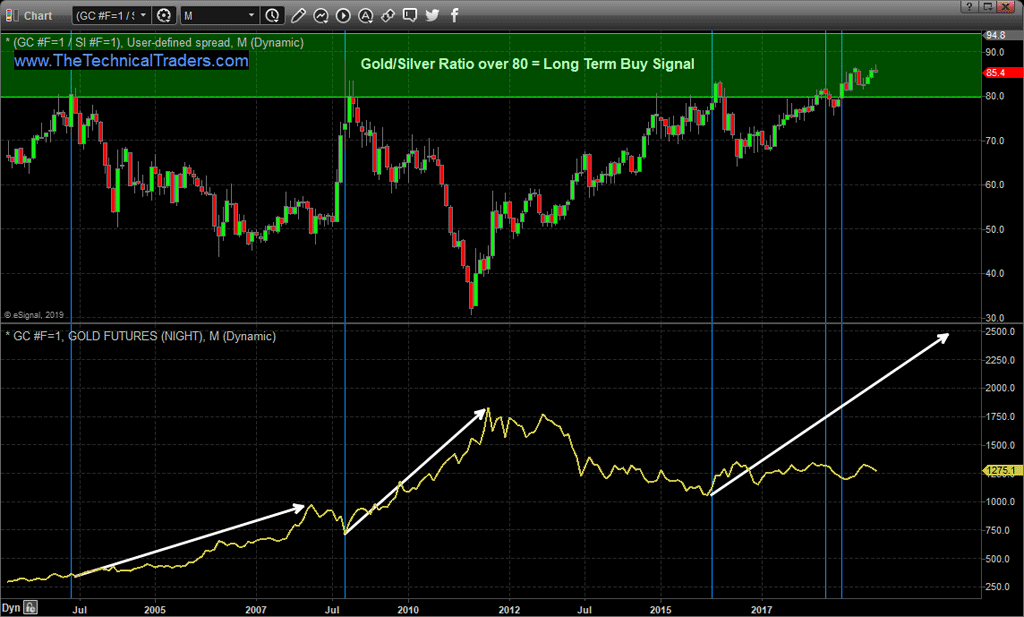The image size is (1024, 617).
Task: Click the circular play replay icon
Action: click(x=343, y=15)
